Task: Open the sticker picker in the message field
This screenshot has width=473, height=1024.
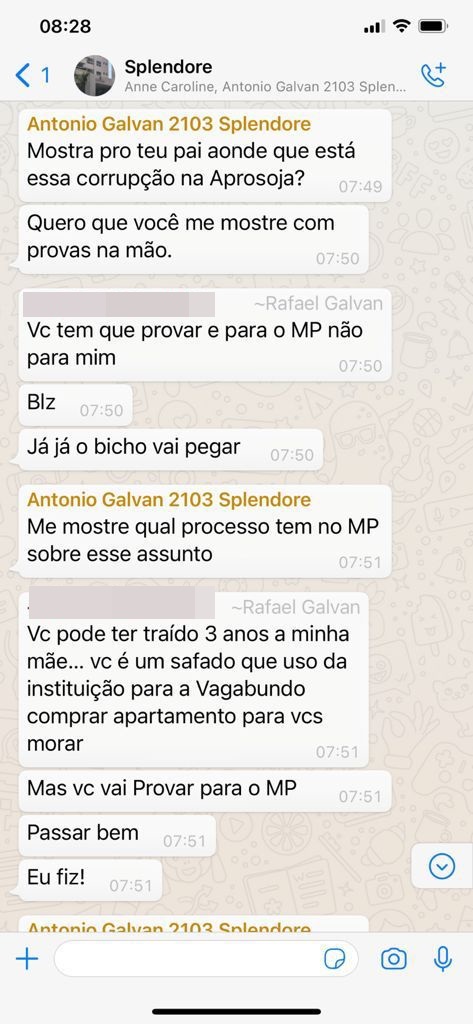Action: (334, 959)
